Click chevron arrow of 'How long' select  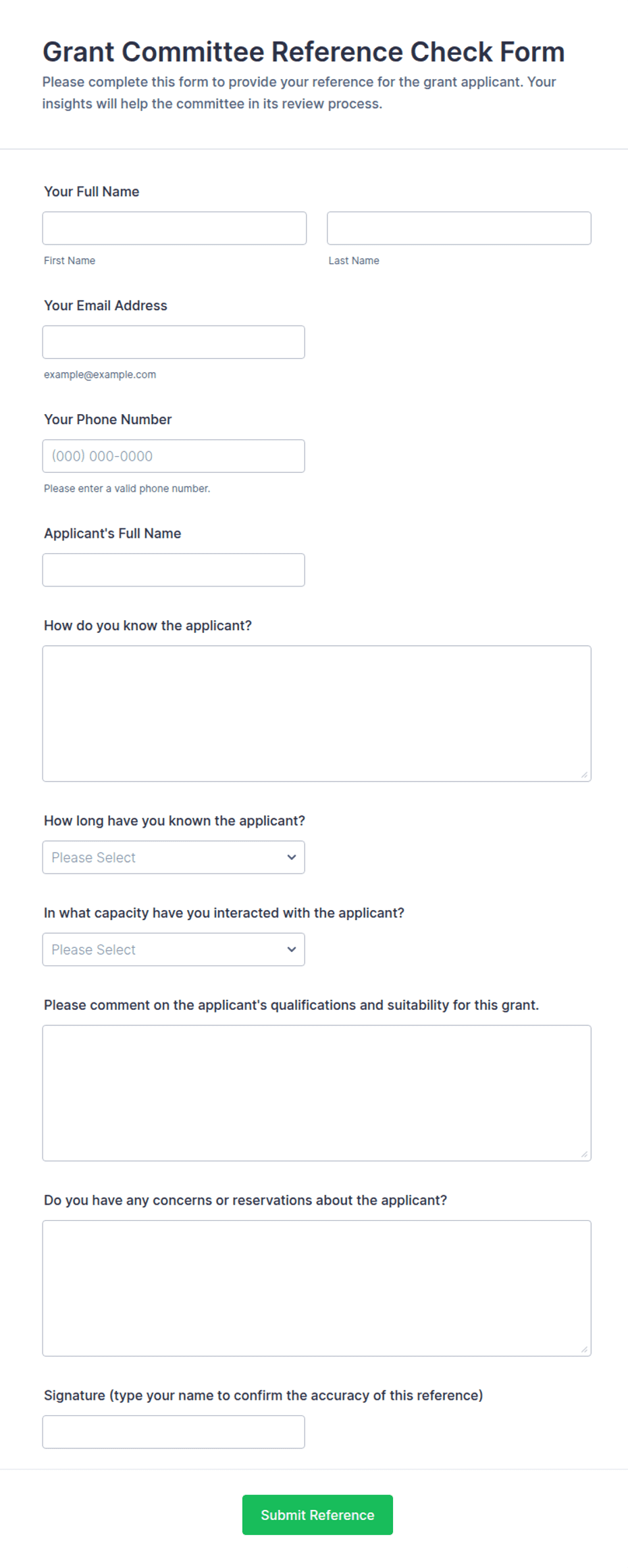tap(292, 857)
